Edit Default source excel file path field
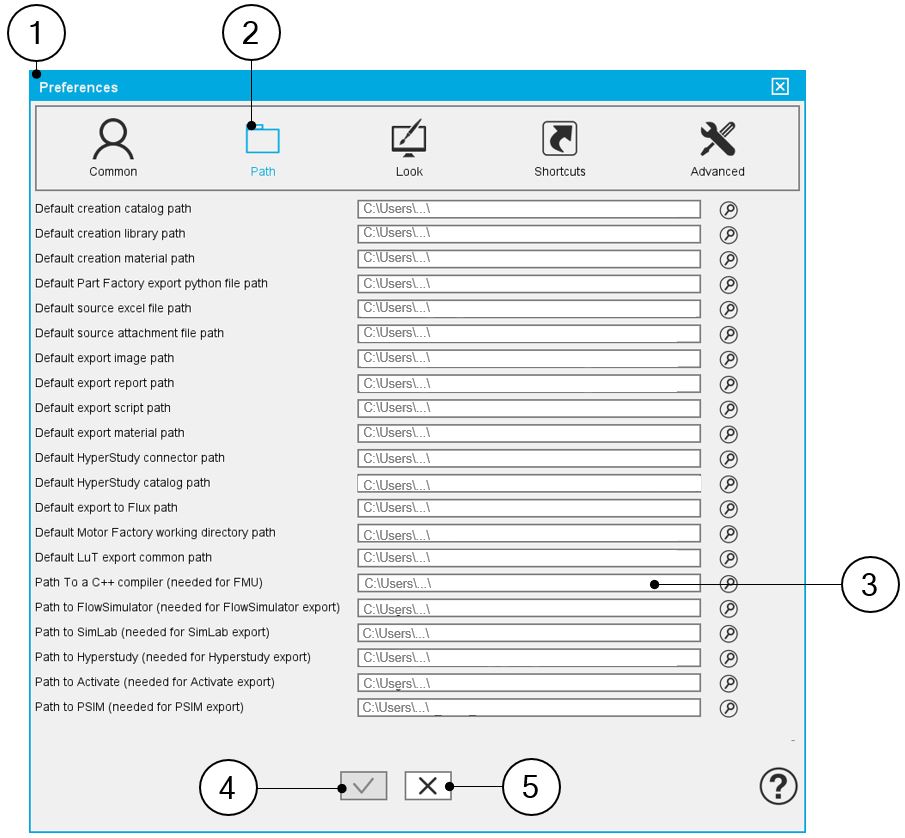Screen dimensions: 905x838 (529, 309)
